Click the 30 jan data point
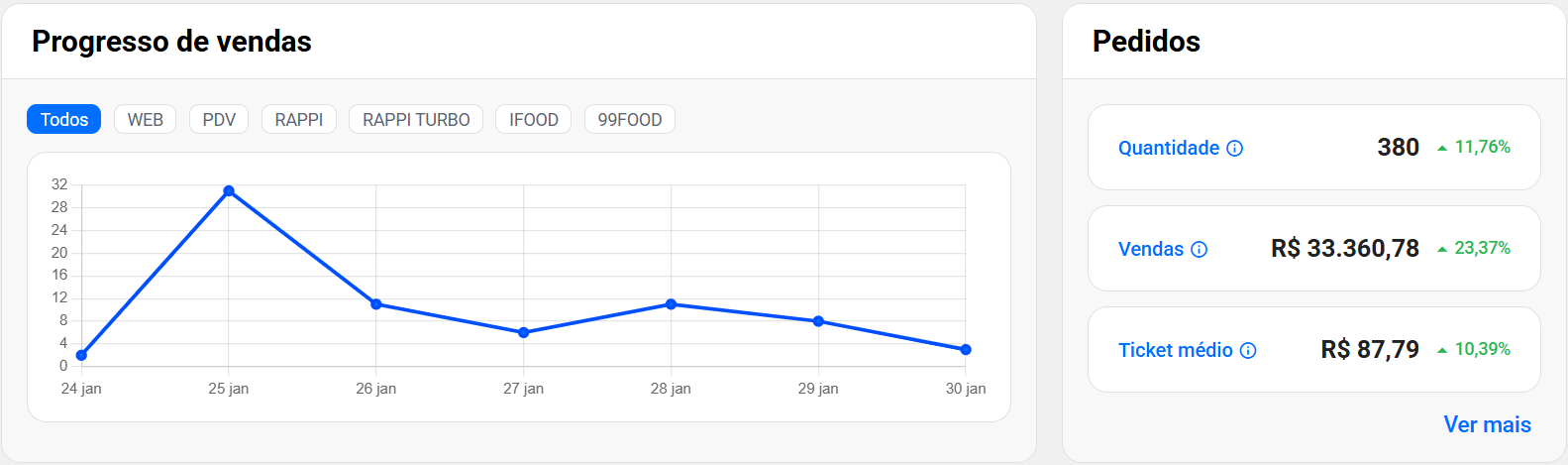1568x465 pixels. [x=966, y=350]
